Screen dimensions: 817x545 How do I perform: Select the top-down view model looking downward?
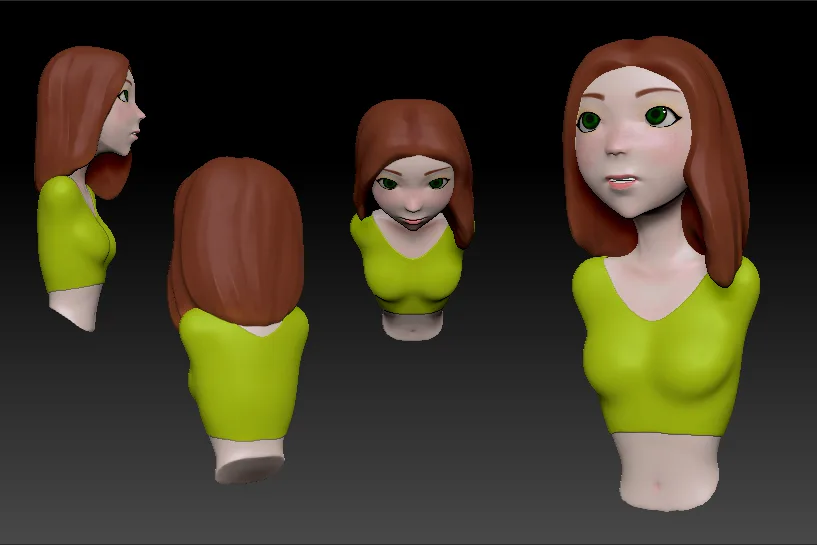(412, 219)
